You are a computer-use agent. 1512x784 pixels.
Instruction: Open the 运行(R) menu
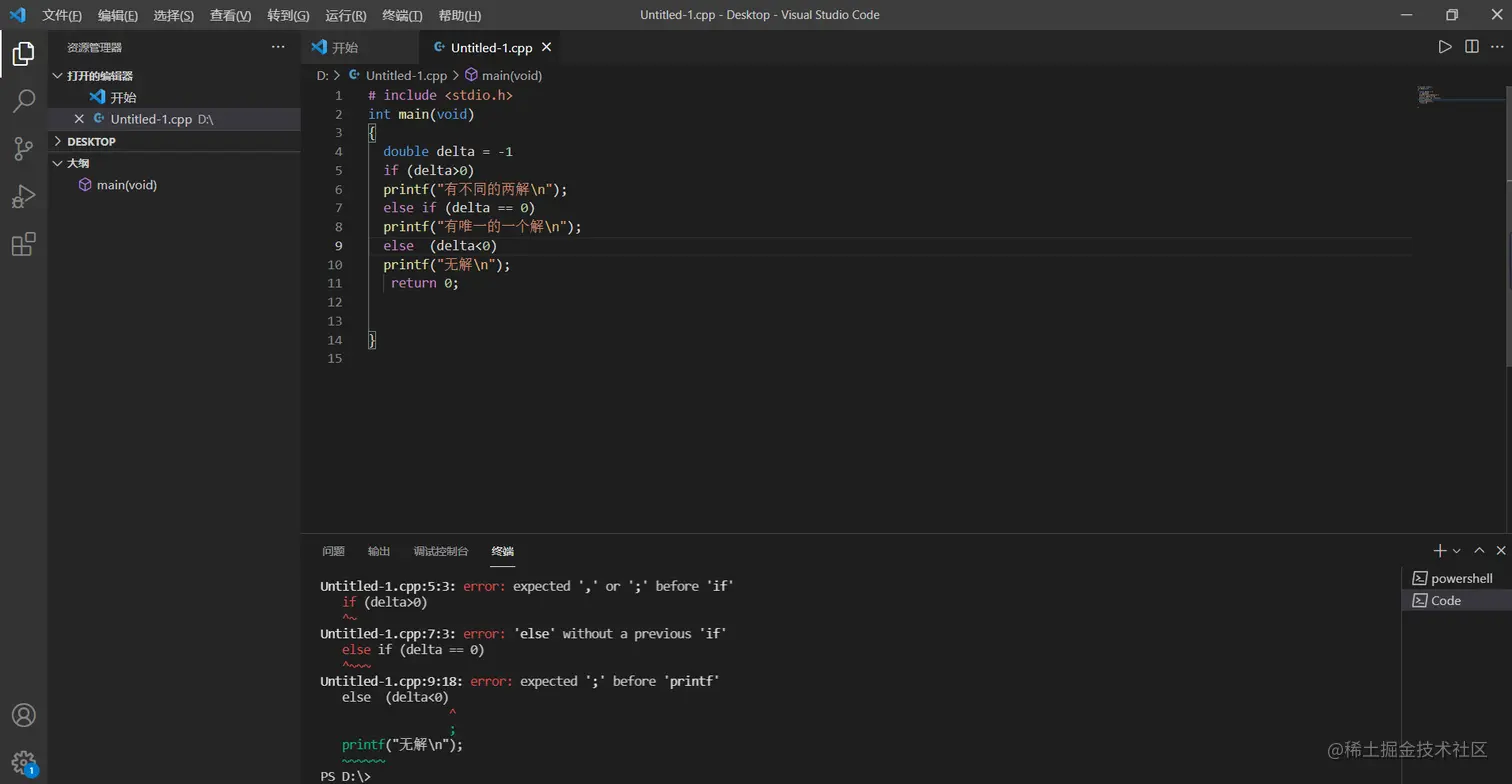pos(346,15)
